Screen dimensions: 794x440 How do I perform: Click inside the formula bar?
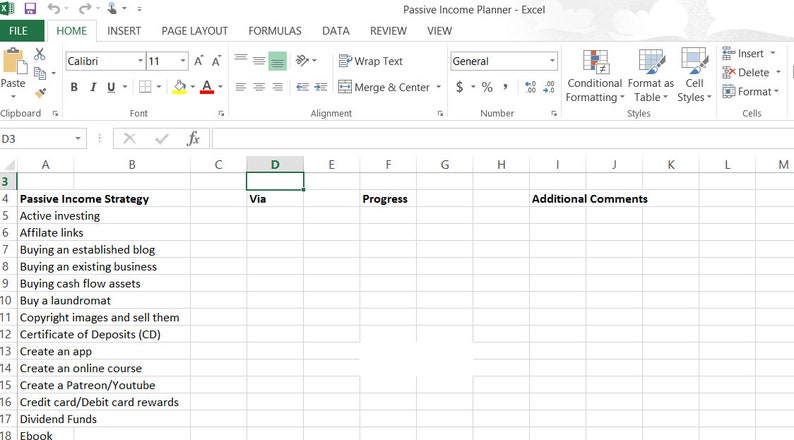502,139
